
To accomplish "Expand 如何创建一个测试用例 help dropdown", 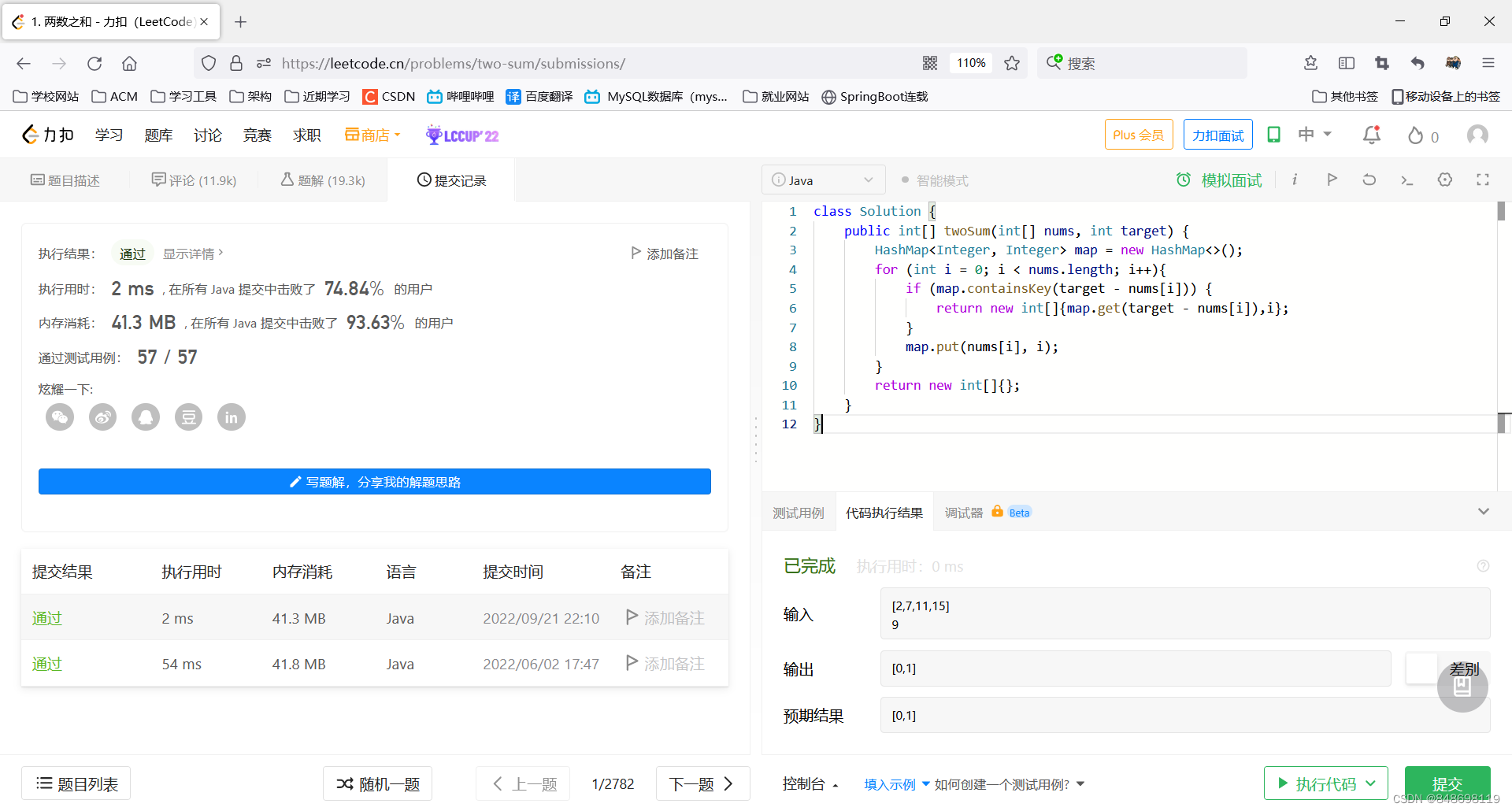I will pos(1010,784).
